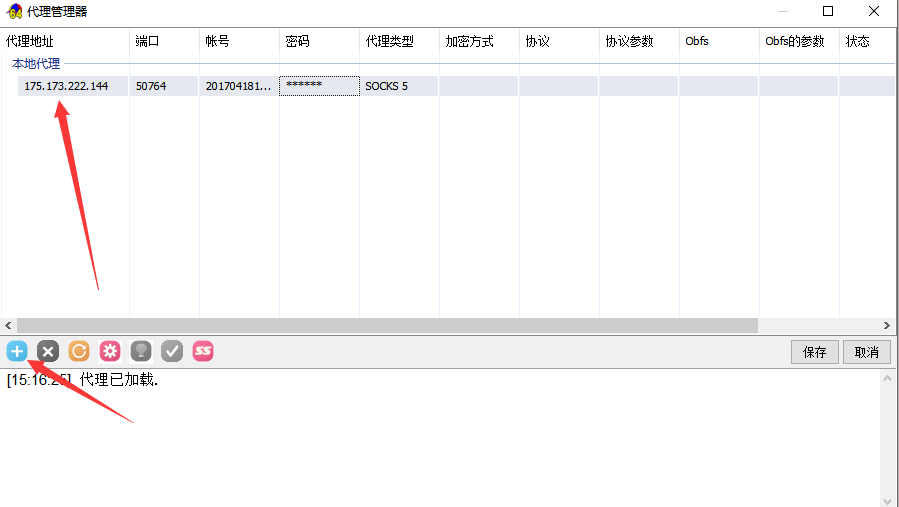The width and height of the screenshot is (899, 507).
Task: Click the log panel scroll down arrow
Action: 888,501
